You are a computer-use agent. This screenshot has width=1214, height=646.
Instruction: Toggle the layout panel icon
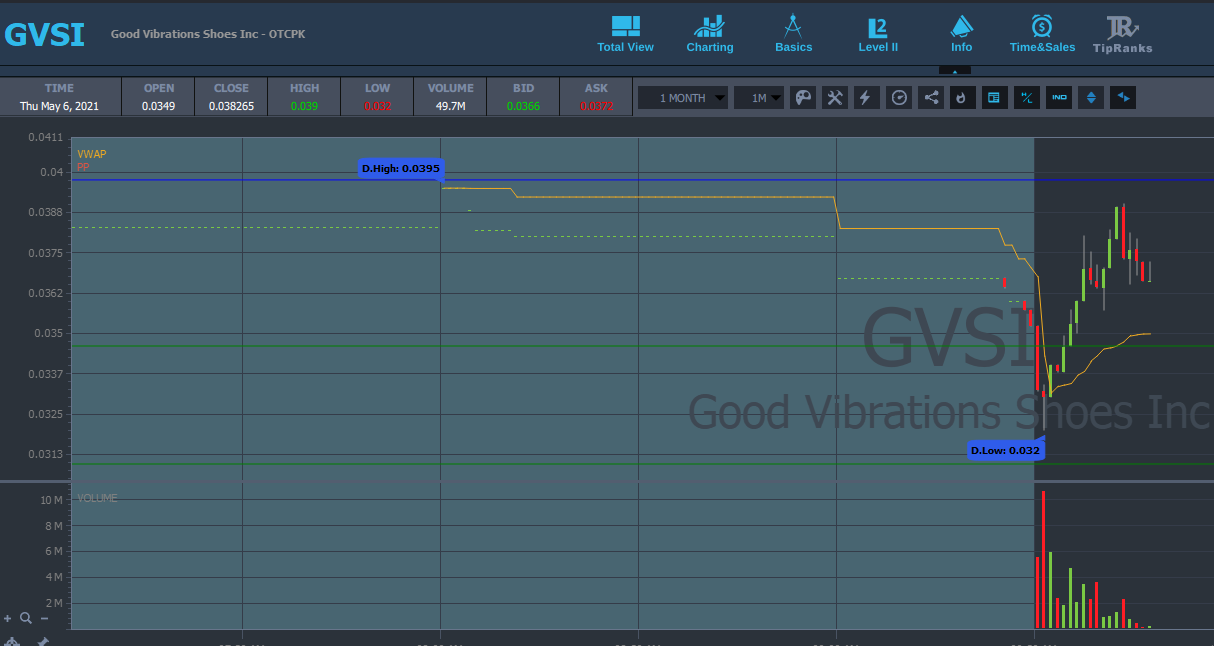point(994,98)
